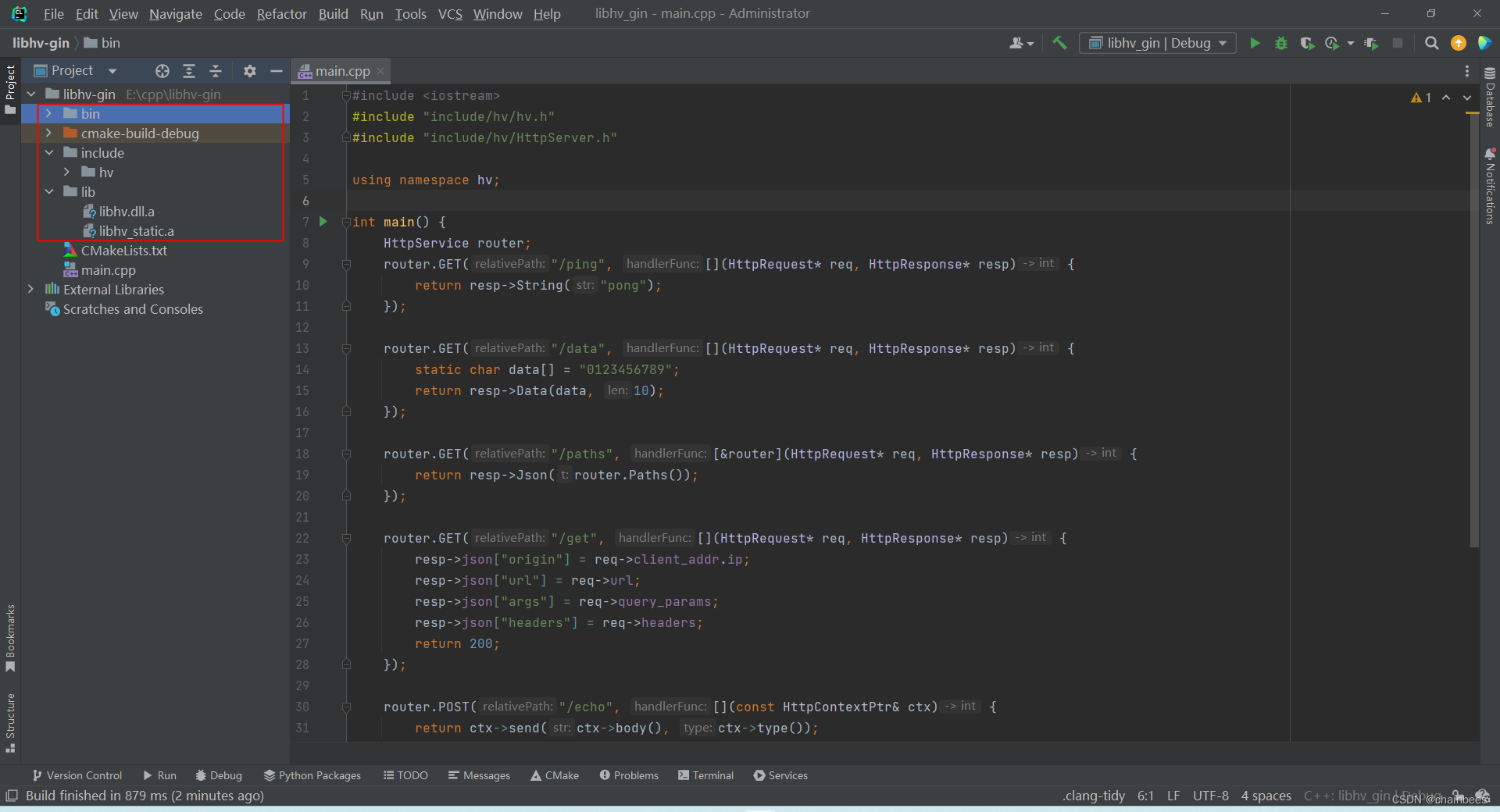Expand the bin folder
The width and height of the screenshot is (1500, 812).
tap(49, 113)
